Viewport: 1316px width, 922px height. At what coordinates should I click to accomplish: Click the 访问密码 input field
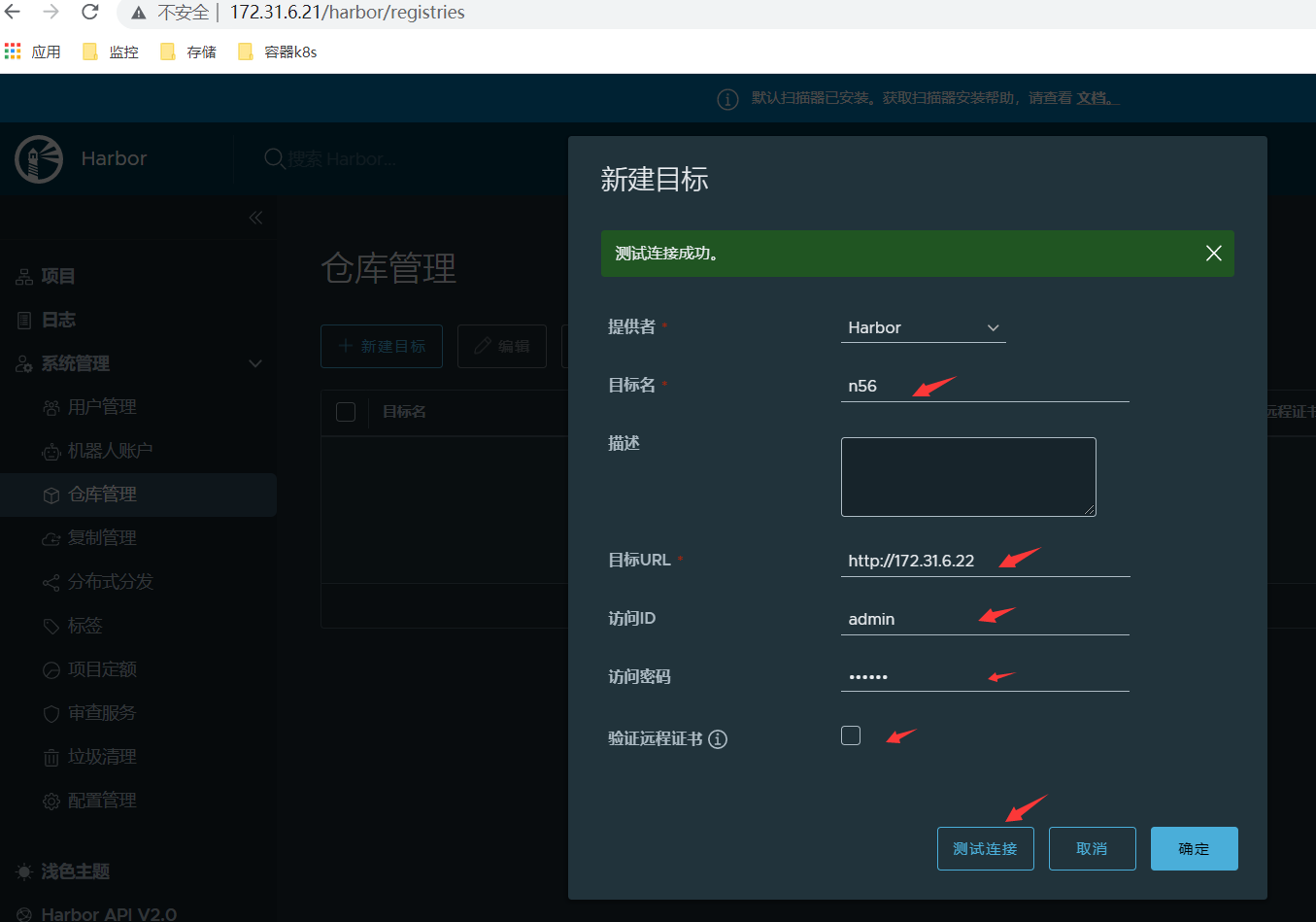pos(985,677)
